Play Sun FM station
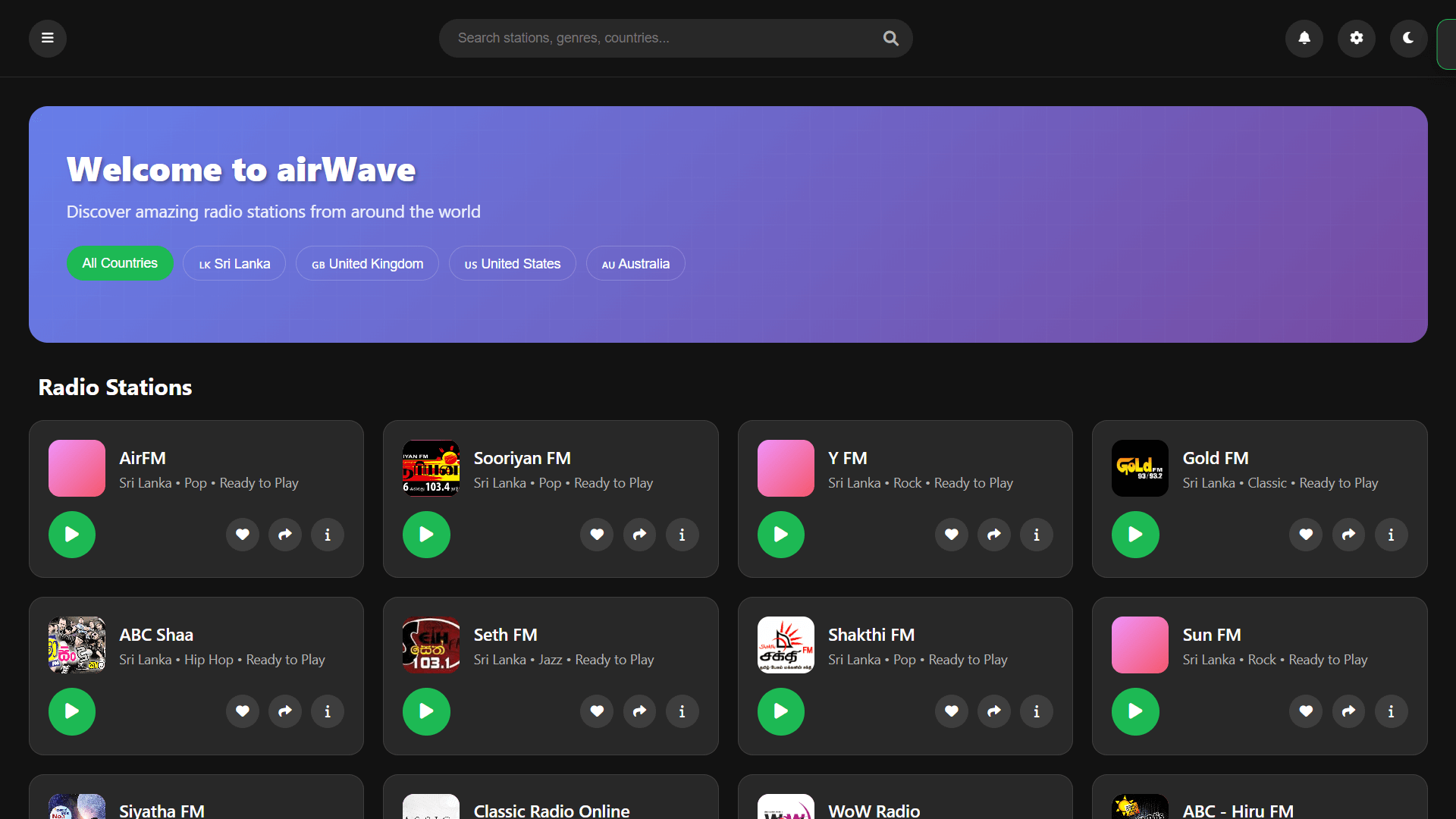The width and height of the screenshot is (1456, 819). [1135, 711]
